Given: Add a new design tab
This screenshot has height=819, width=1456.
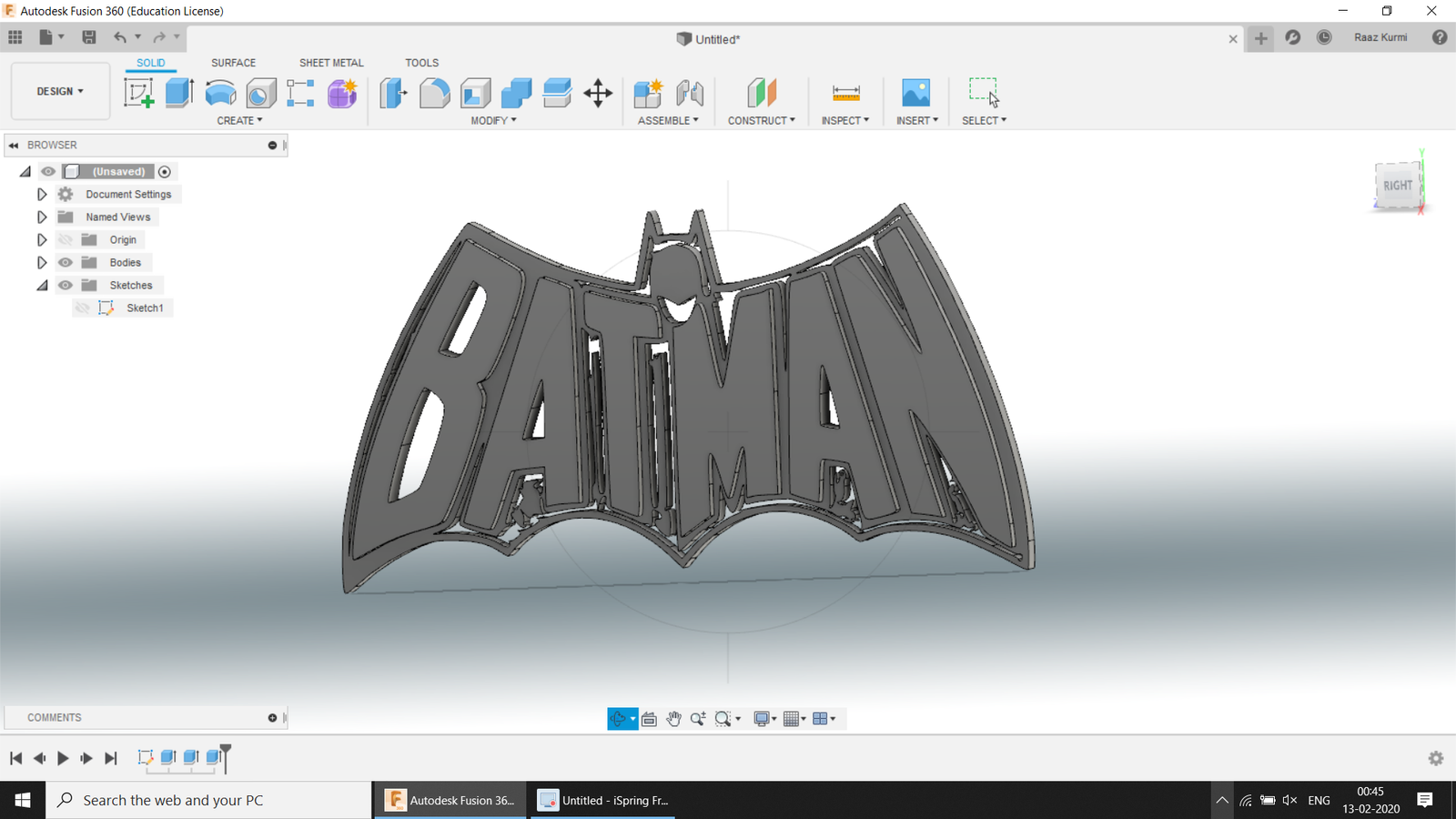Looking at the screenshot, I should coord(1260,37).
